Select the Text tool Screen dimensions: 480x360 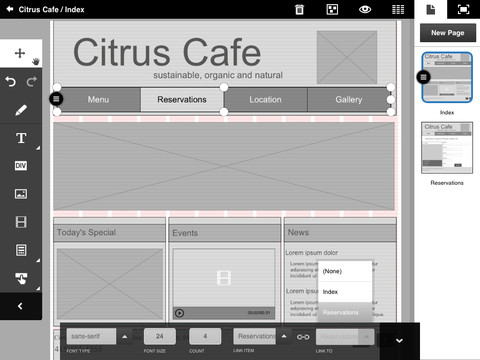(21, 138)
